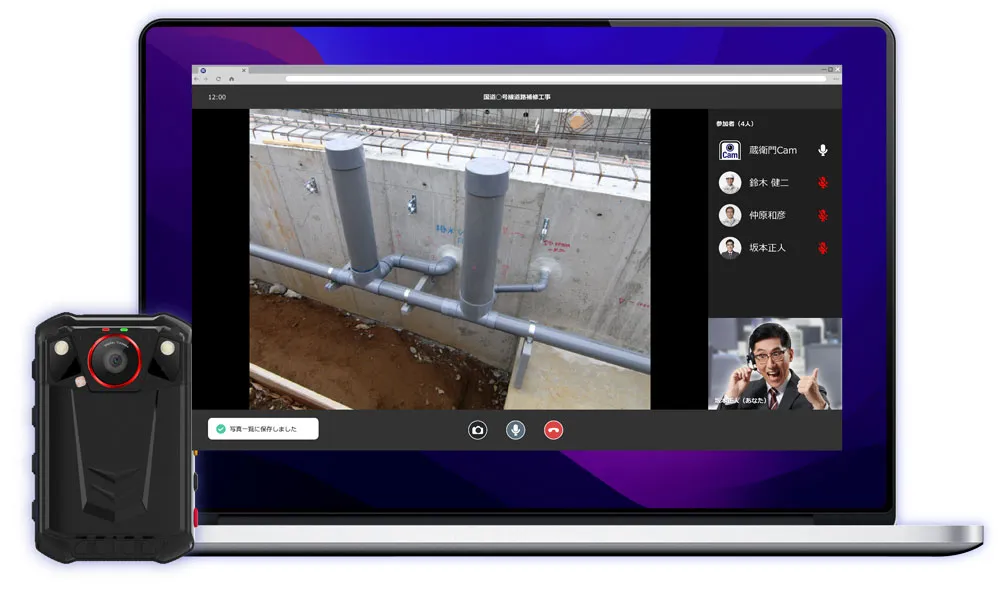Toggle your microphone in the call controls
1000x594 pixels.
(515, 430)
